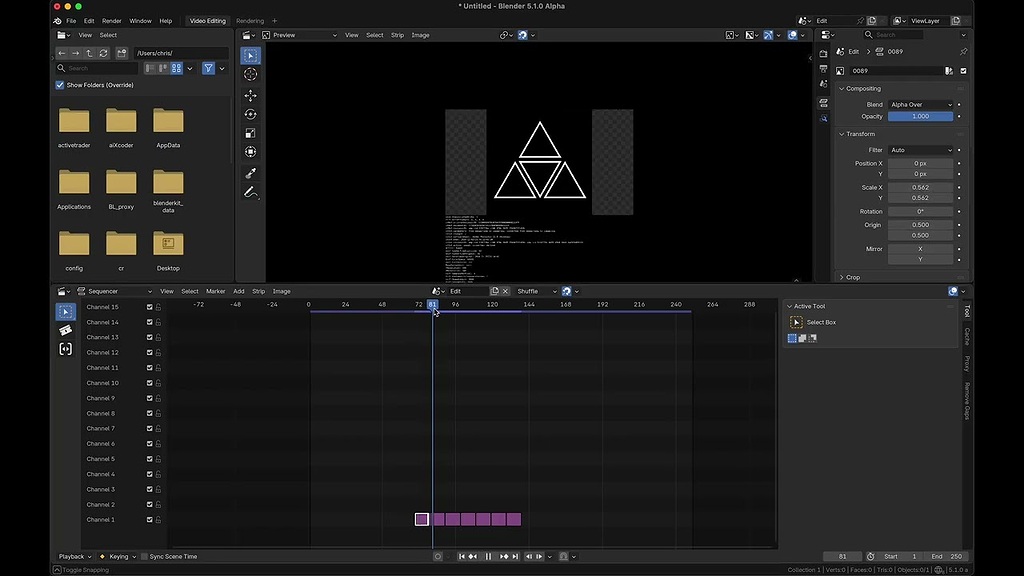Select the Sample Color eyedropper tool

(251, 173)
